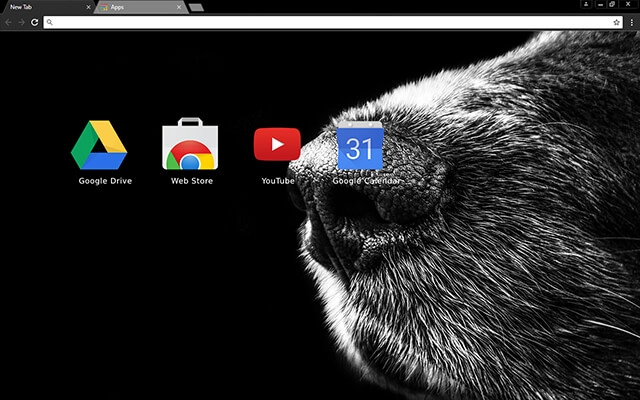
Task: Open a new tab with the new-tab button
Action: (196, 7)
